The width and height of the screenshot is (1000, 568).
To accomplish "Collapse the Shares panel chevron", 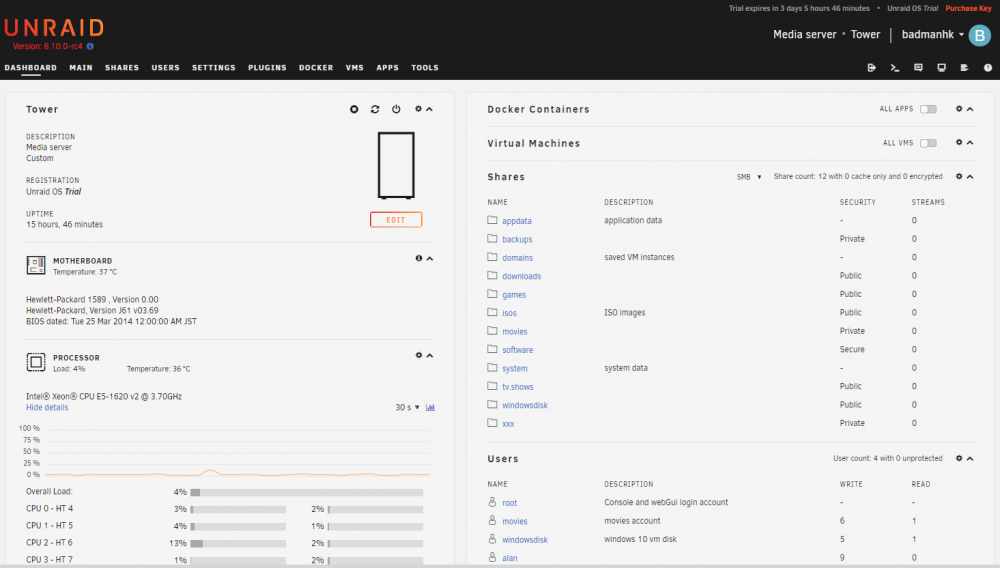I will click(970, 176).
